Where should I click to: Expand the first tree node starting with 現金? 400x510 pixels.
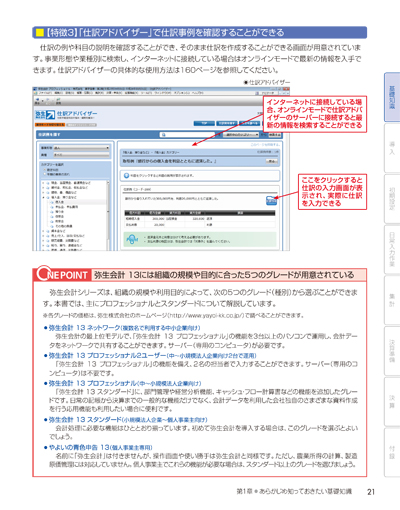[43, 183]
